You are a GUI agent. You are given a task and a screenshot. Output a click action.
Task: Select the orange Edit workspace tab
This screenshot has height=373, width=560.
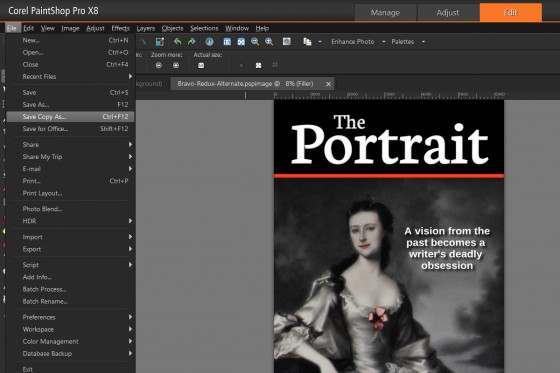click(x=511, y=13)
